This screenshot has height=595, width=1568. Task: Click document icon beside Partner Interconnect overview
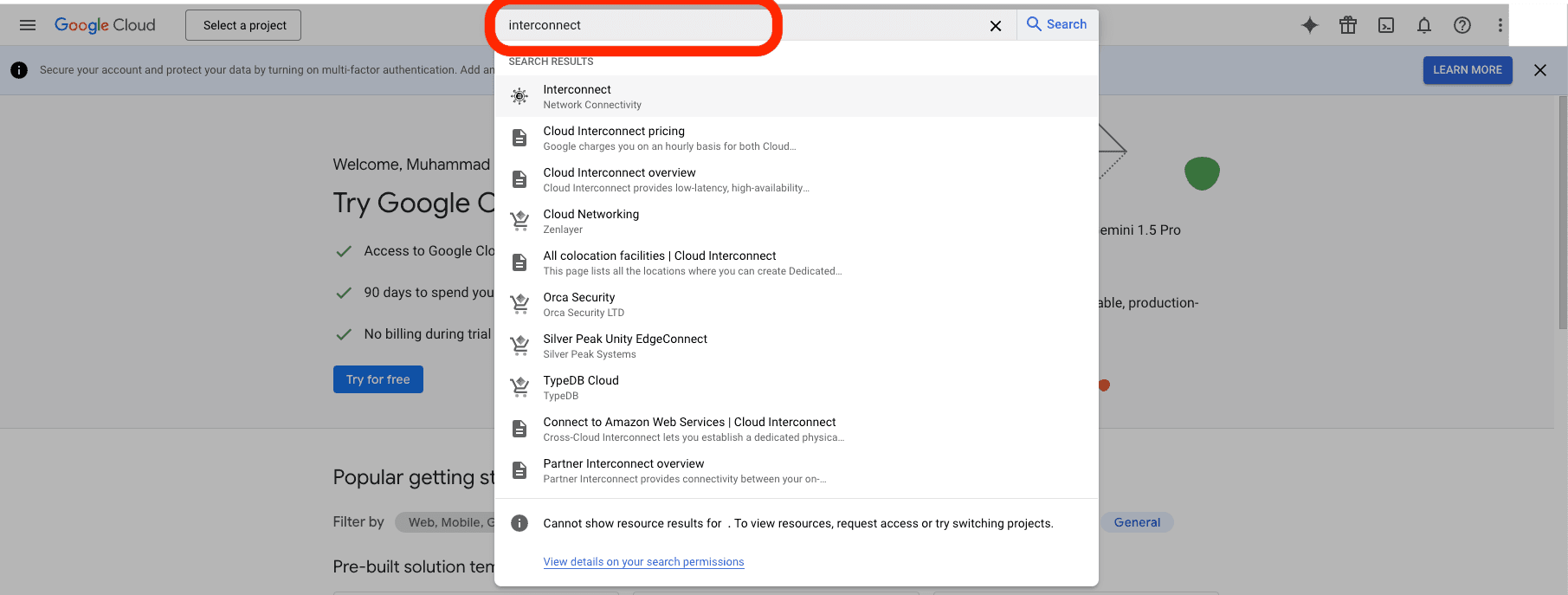pyautogui.click(x=519, y=470)
